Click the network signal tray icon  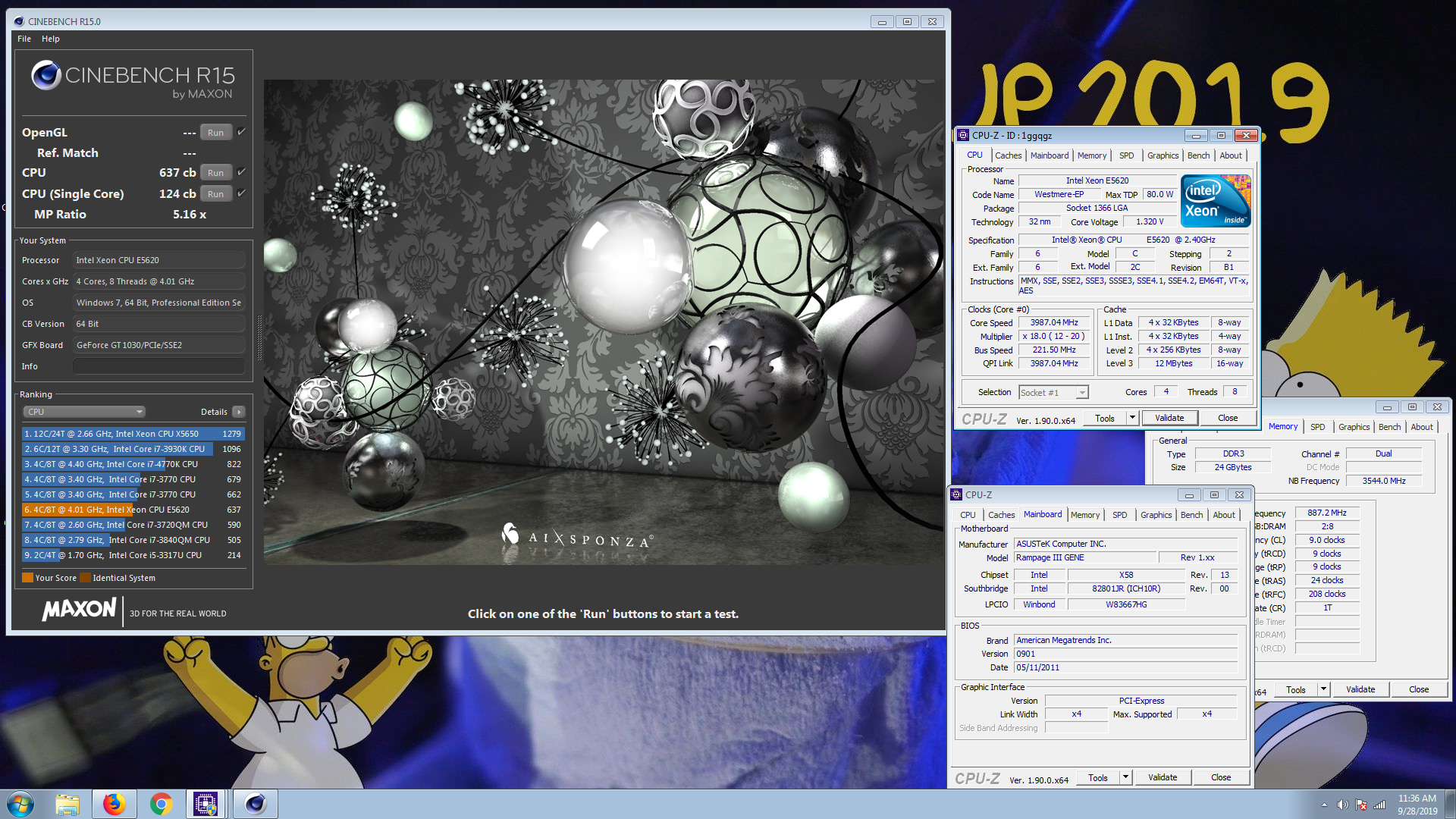point(1379,805)
